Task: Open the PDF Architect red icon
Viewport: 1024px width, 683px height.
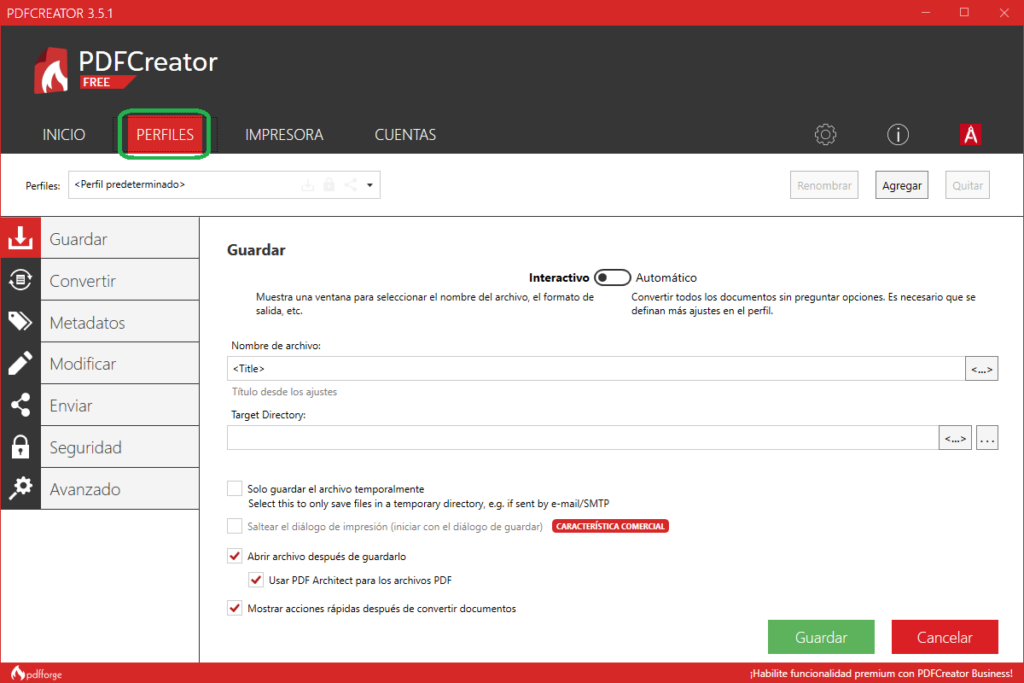Action: tap(969, 135)
